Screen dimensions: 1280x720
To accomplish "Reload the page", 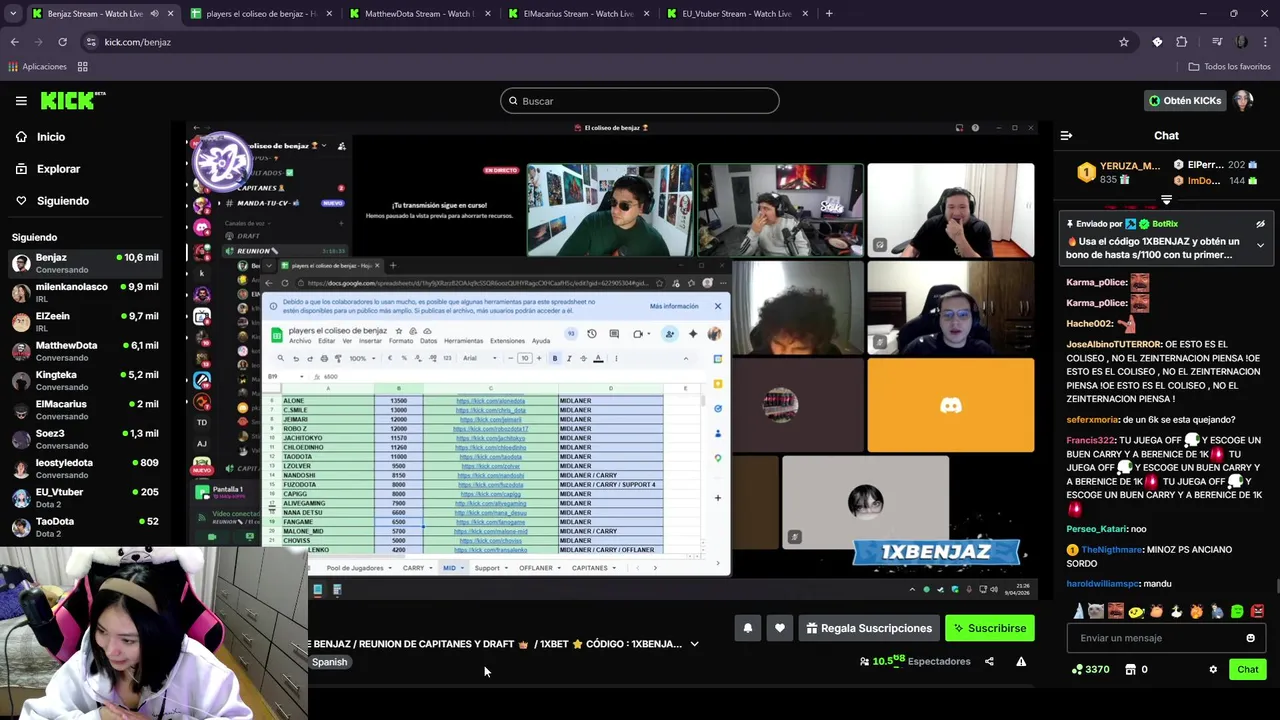I will pos(62,42).
